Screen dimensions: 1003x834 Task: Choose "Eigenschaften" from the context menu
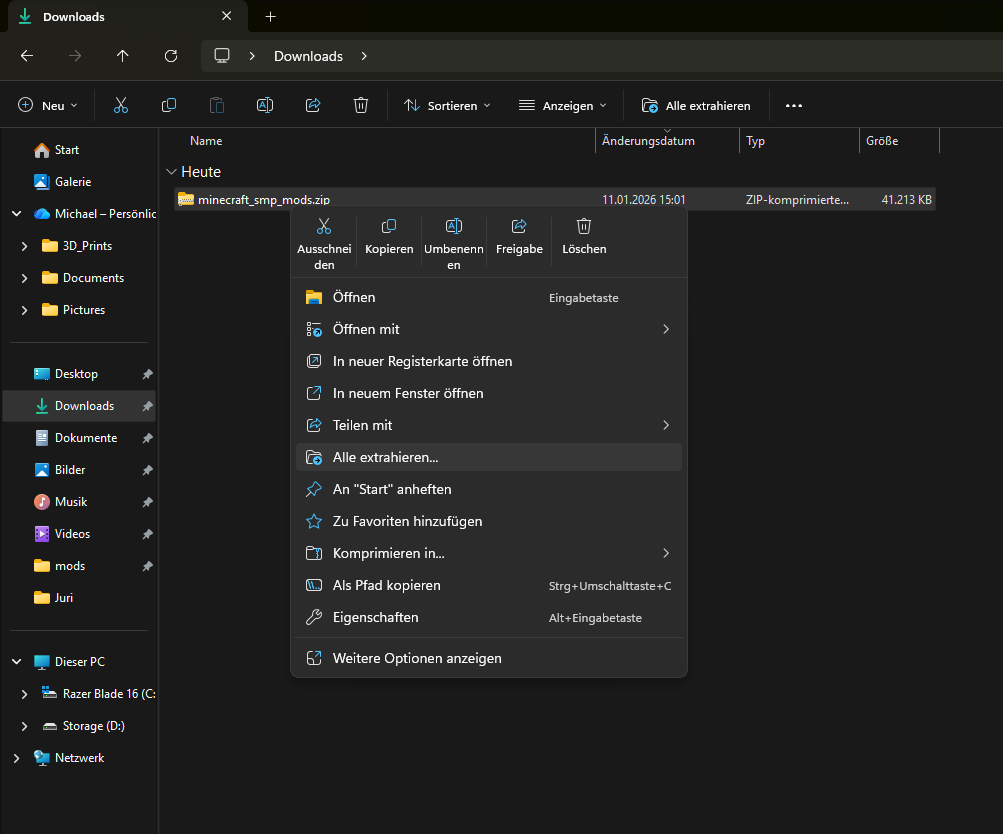click(375, 617)
